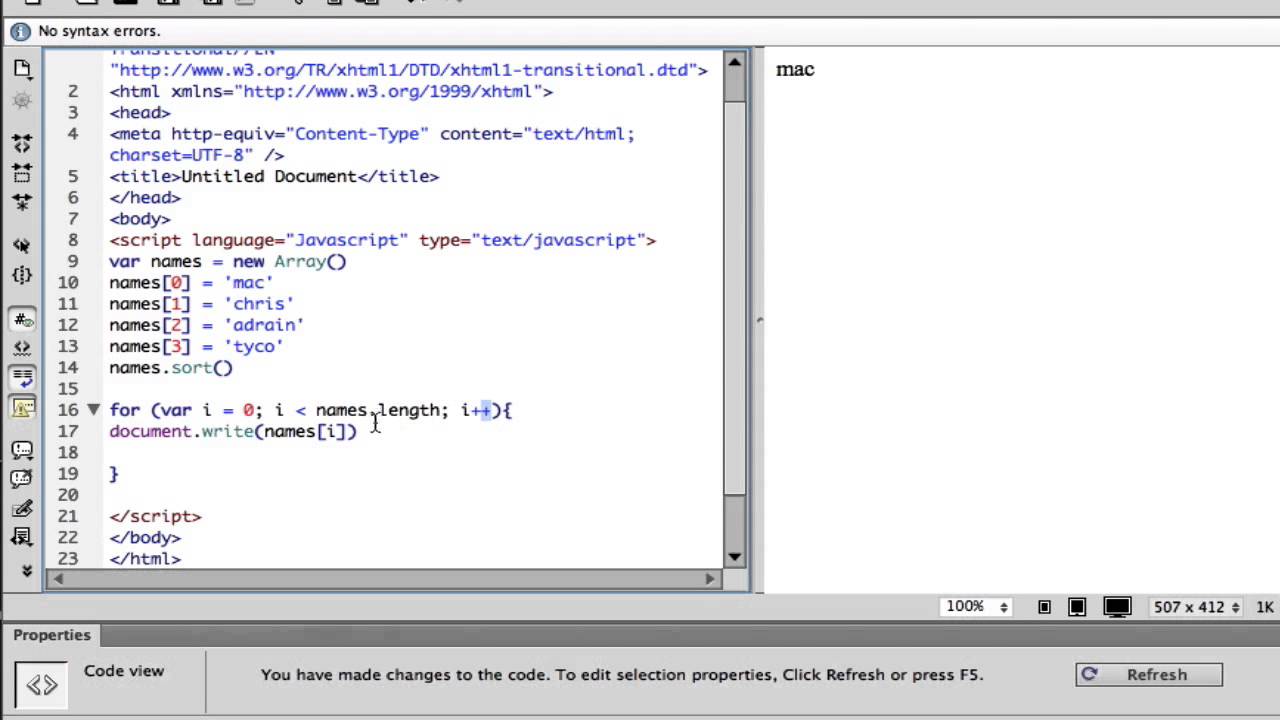This screenshot has width=1280, height=720.
Task: Click 'var names = new Array()' on line 9
Action: tap(228, 262)
